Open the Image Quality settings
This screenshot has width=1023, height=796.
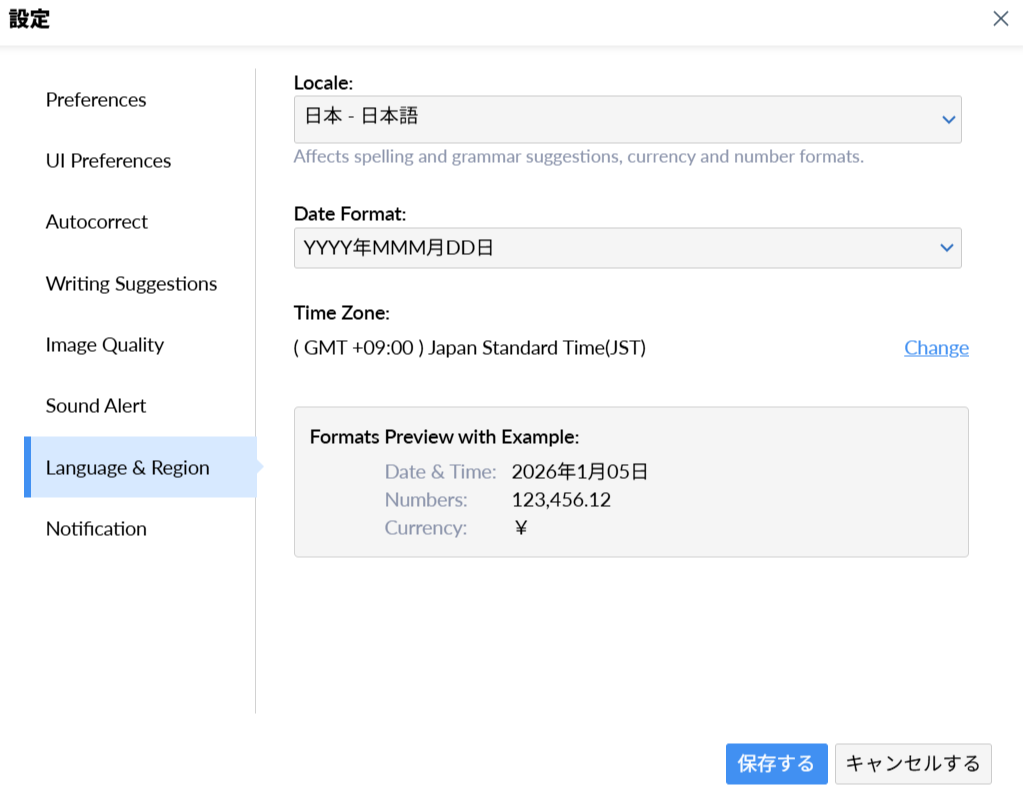105,345
